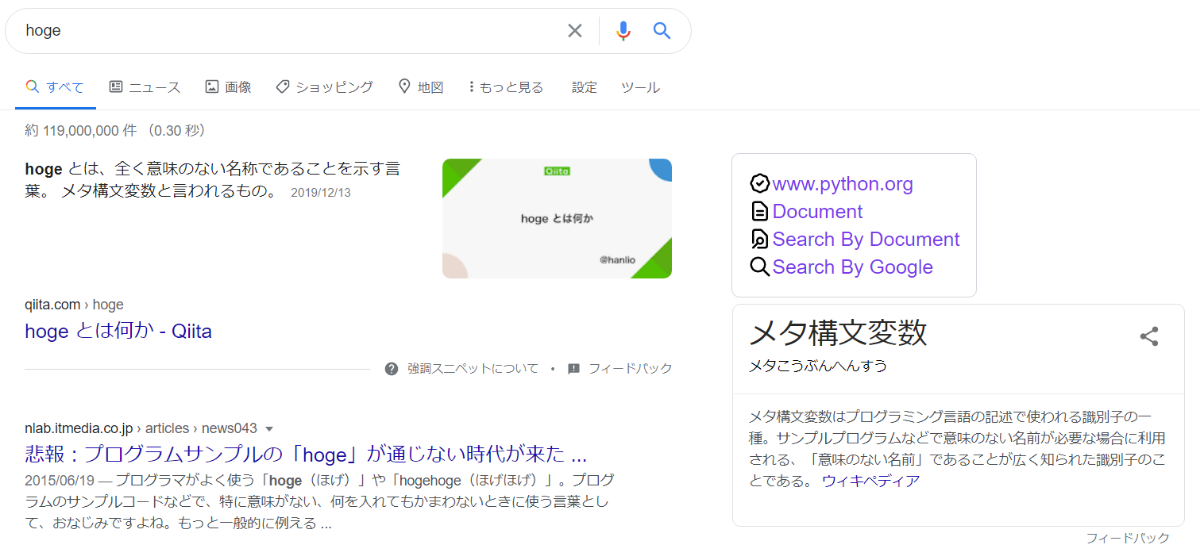Click the www.python.org checkmark icon
1200x560 pixels.
(760, 184)
